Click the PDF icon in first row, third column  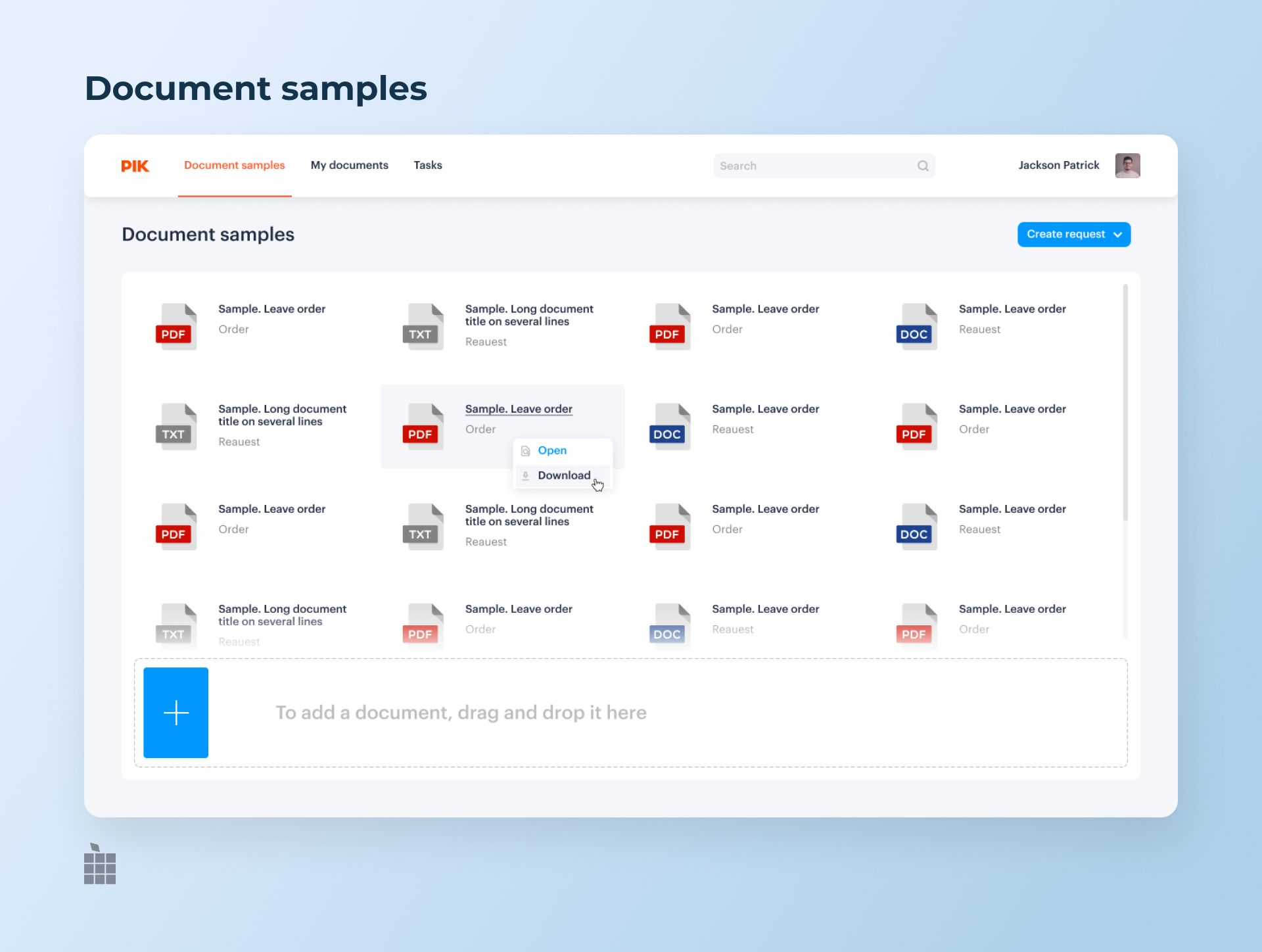coord(668,326)
